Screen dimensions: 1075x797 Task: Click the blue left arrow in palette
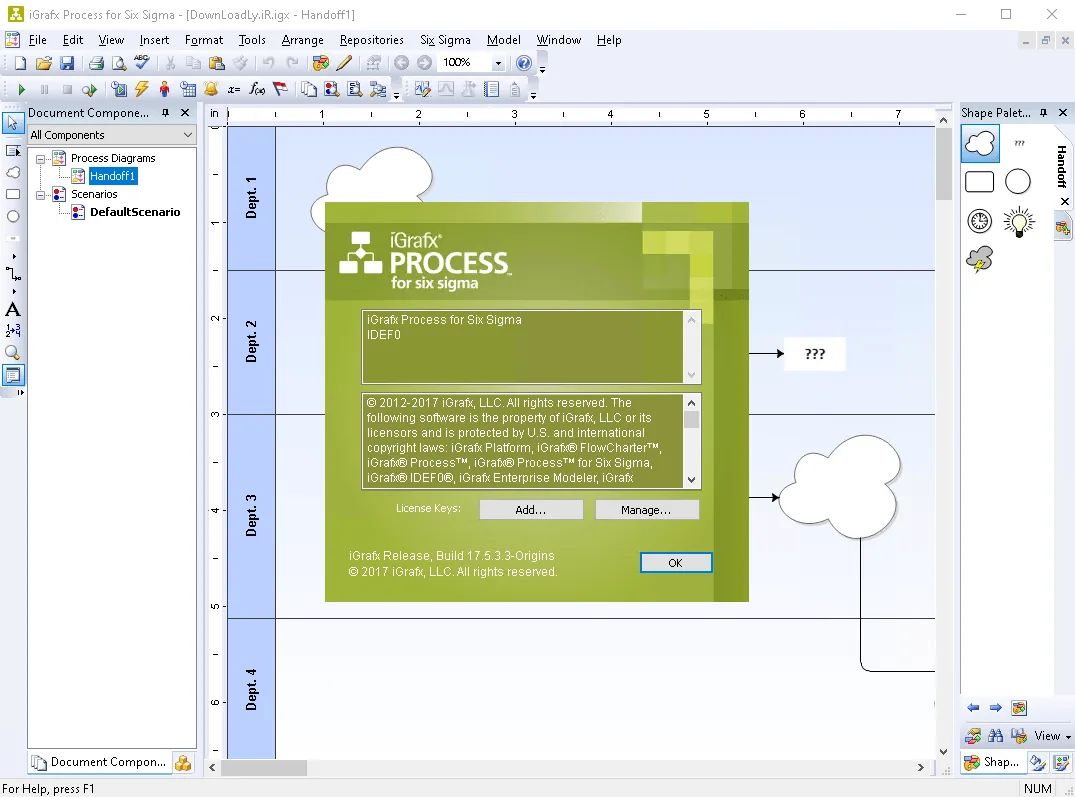point(973,708)
